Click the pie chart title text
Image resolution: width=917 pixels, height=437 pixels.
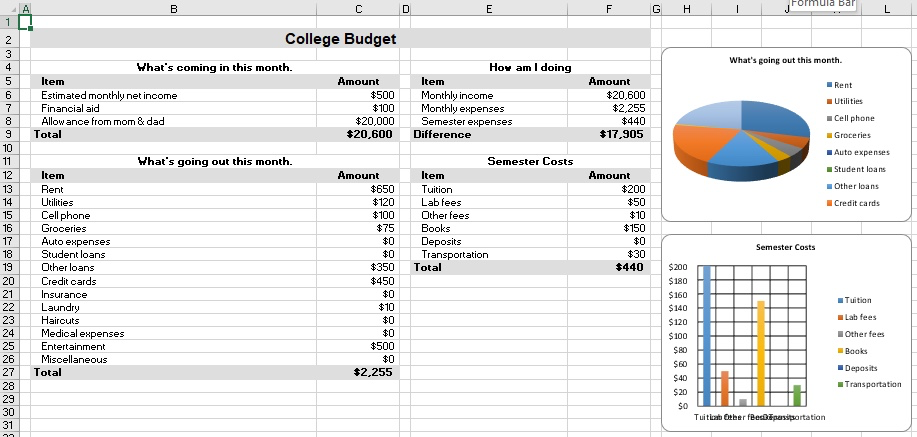coord(785,60)
